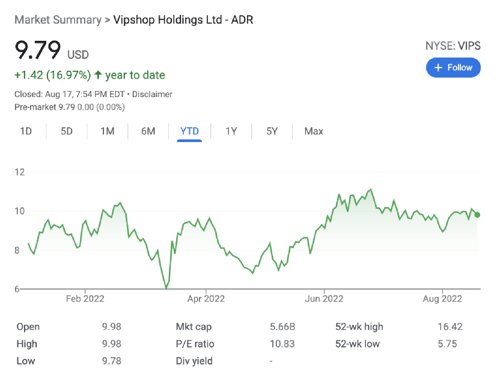
Task: Click the Jun 2022 axis marker
Action: click(324, 298)
